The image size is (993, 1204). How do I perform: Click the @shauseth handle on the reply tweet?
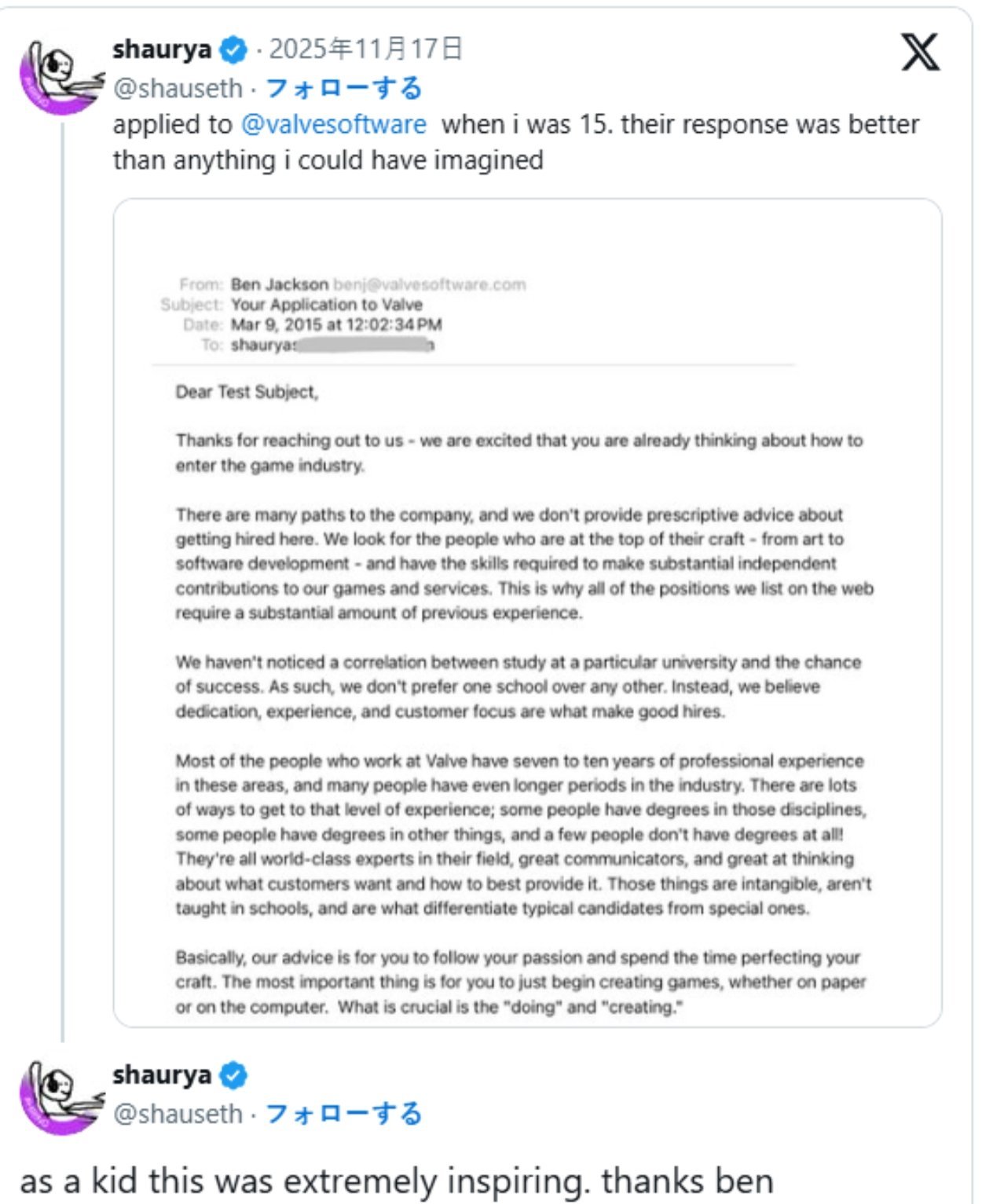(178, 1114)
